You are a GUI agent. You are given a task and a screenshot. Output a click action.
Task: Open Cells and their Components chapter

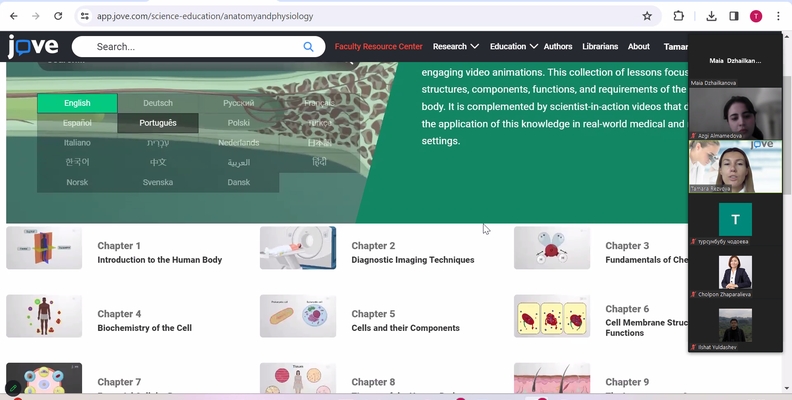point(406,328)
